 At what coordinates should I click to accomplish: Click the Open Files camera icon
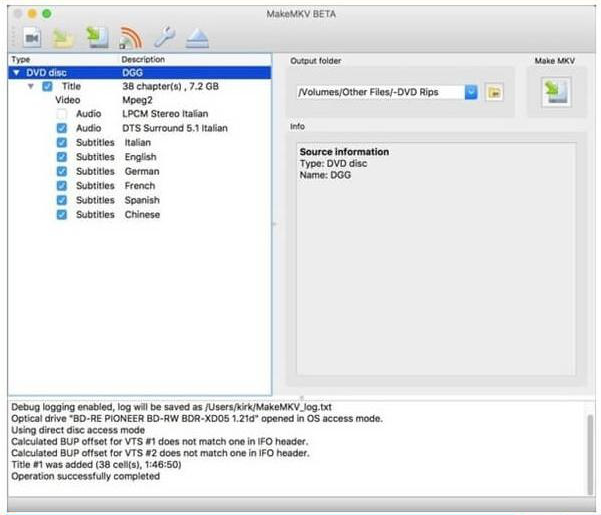(31, 38)
